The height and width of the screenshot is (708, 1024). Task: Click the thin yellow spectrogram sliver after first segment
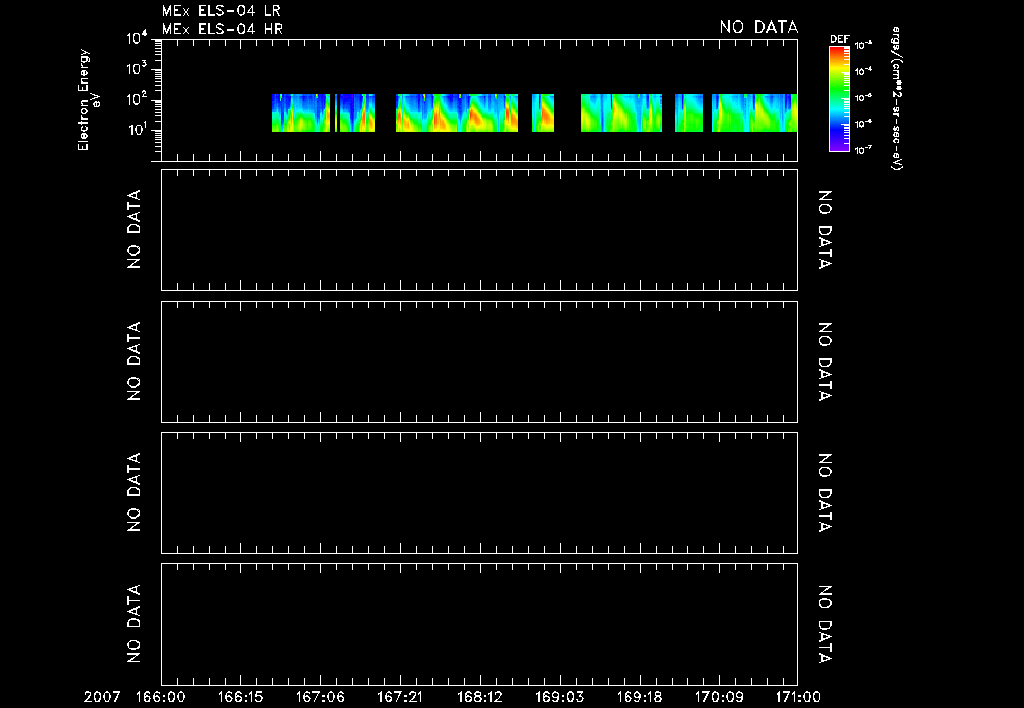(336, 113)
